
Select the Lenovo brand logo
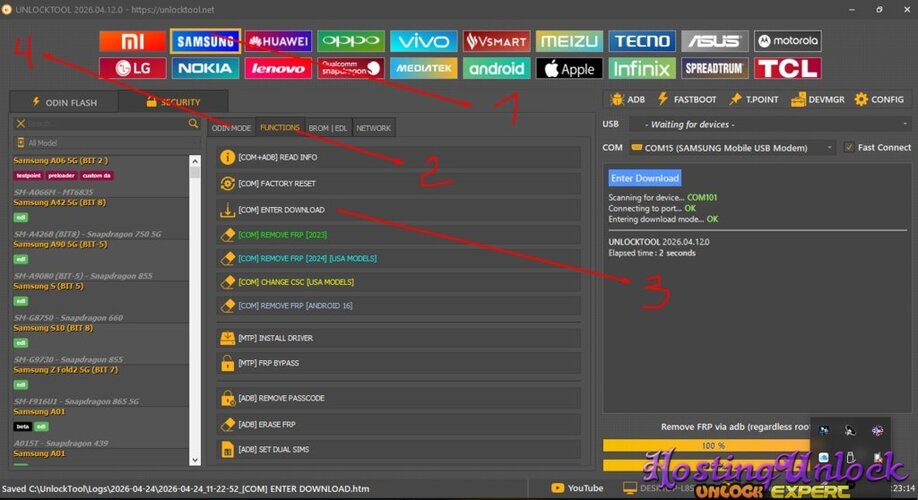[x=278, y=68]
